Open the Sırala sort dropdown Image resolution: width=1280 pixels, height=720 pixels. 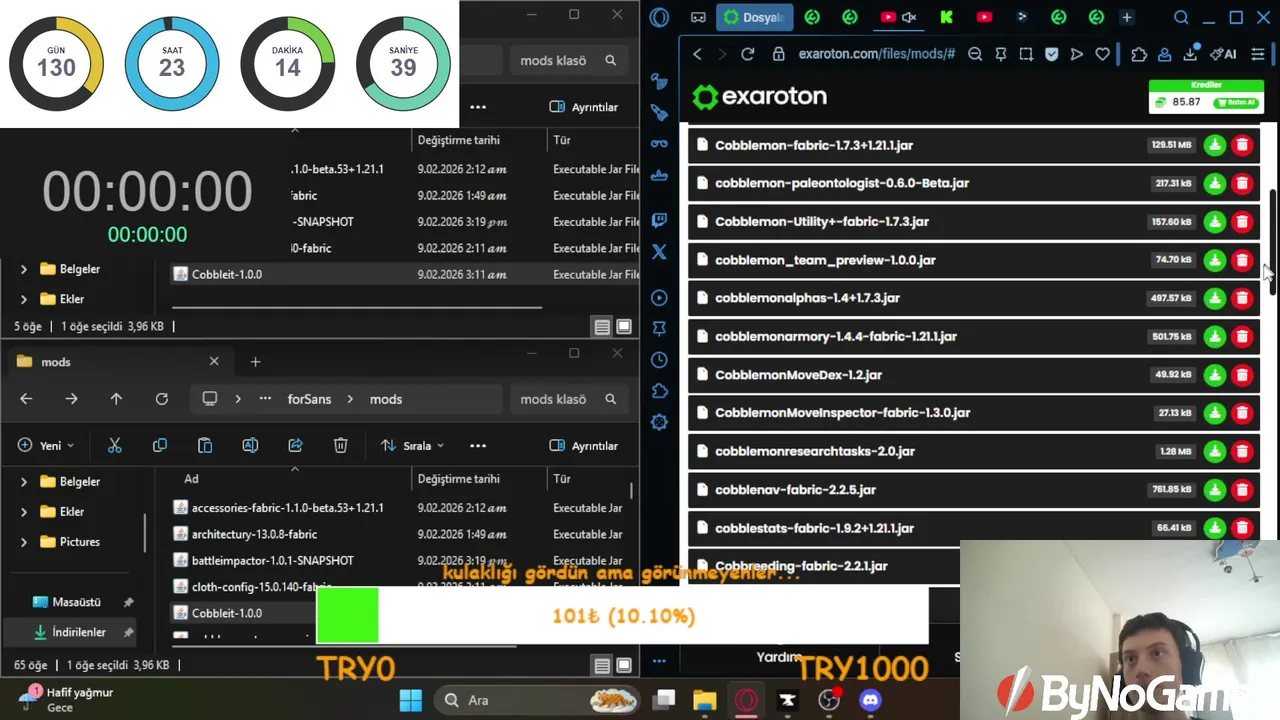(x=412, y=446)
